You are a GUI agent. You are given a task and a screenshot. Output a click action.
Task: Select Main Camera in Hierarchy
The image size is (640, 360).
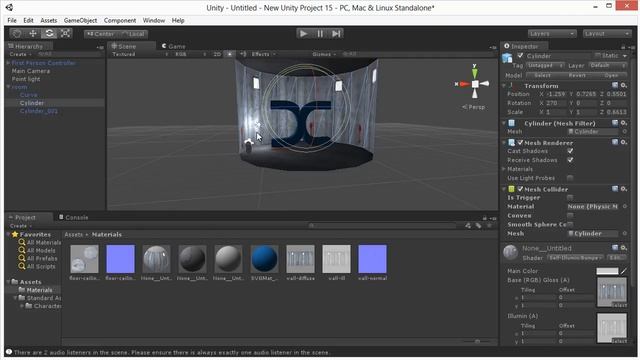tap(31, 71)
